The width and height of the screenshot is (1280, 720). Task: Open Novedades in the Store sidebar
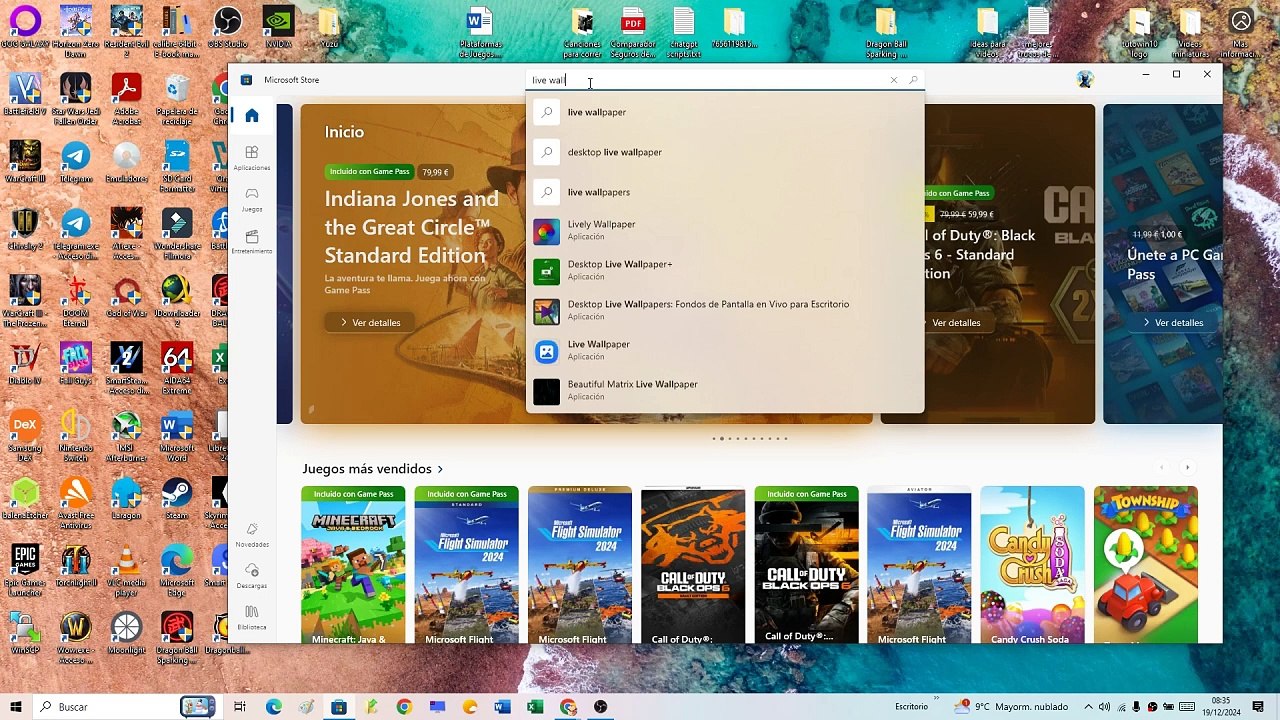pyautogui.click(x=252, y=534)
